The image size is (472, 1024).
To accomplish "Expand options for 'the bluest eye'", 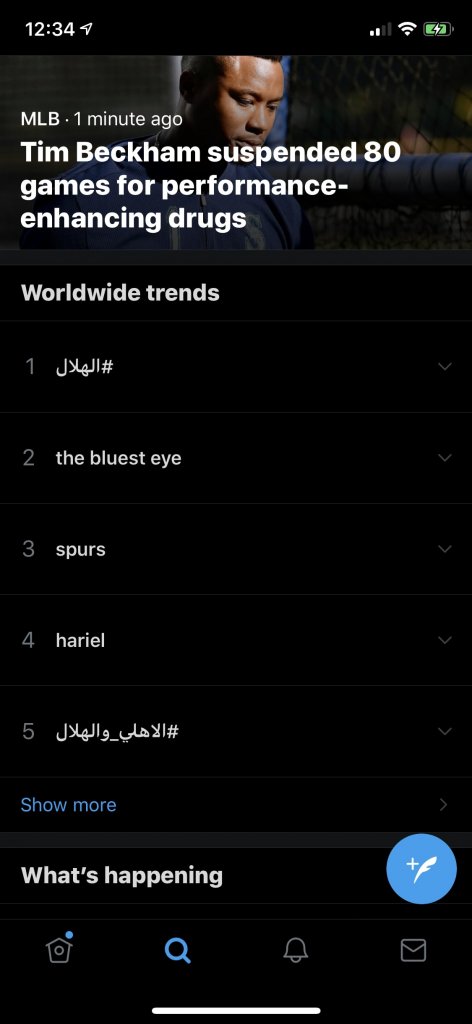I will [445, 458].
